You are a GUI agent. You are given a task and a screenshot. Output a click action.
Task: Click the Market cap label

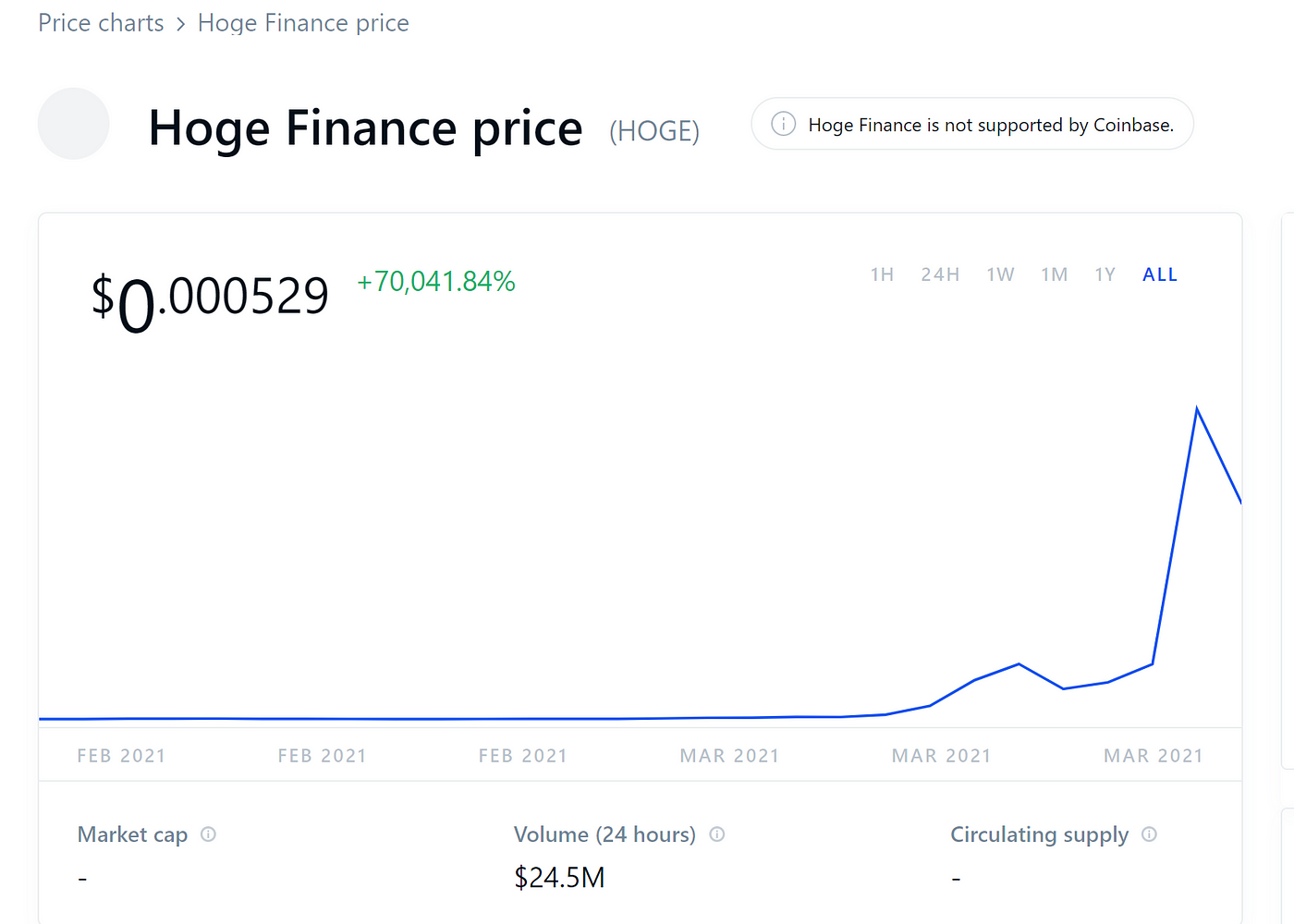point(132,834)
